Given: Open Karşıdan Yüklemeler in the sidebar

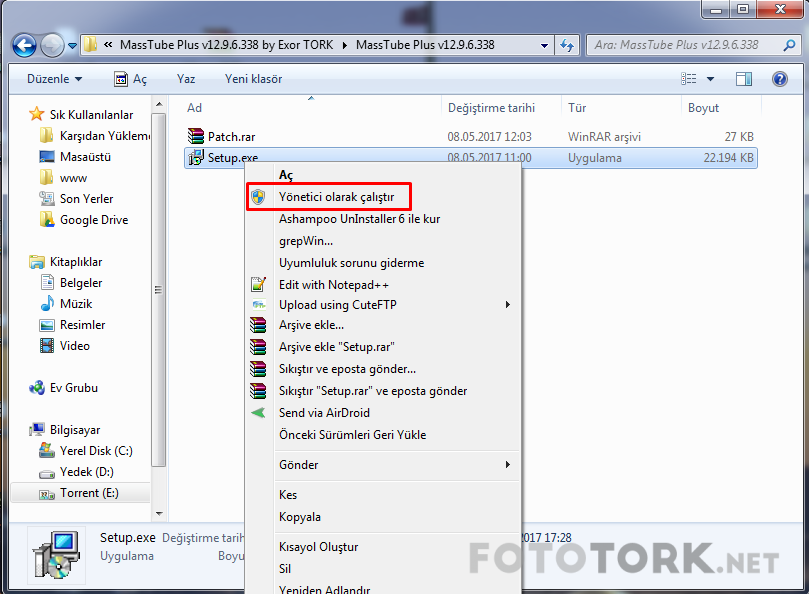Looking at the screenshot, I should pyautogui.click(x=105, y=136).
